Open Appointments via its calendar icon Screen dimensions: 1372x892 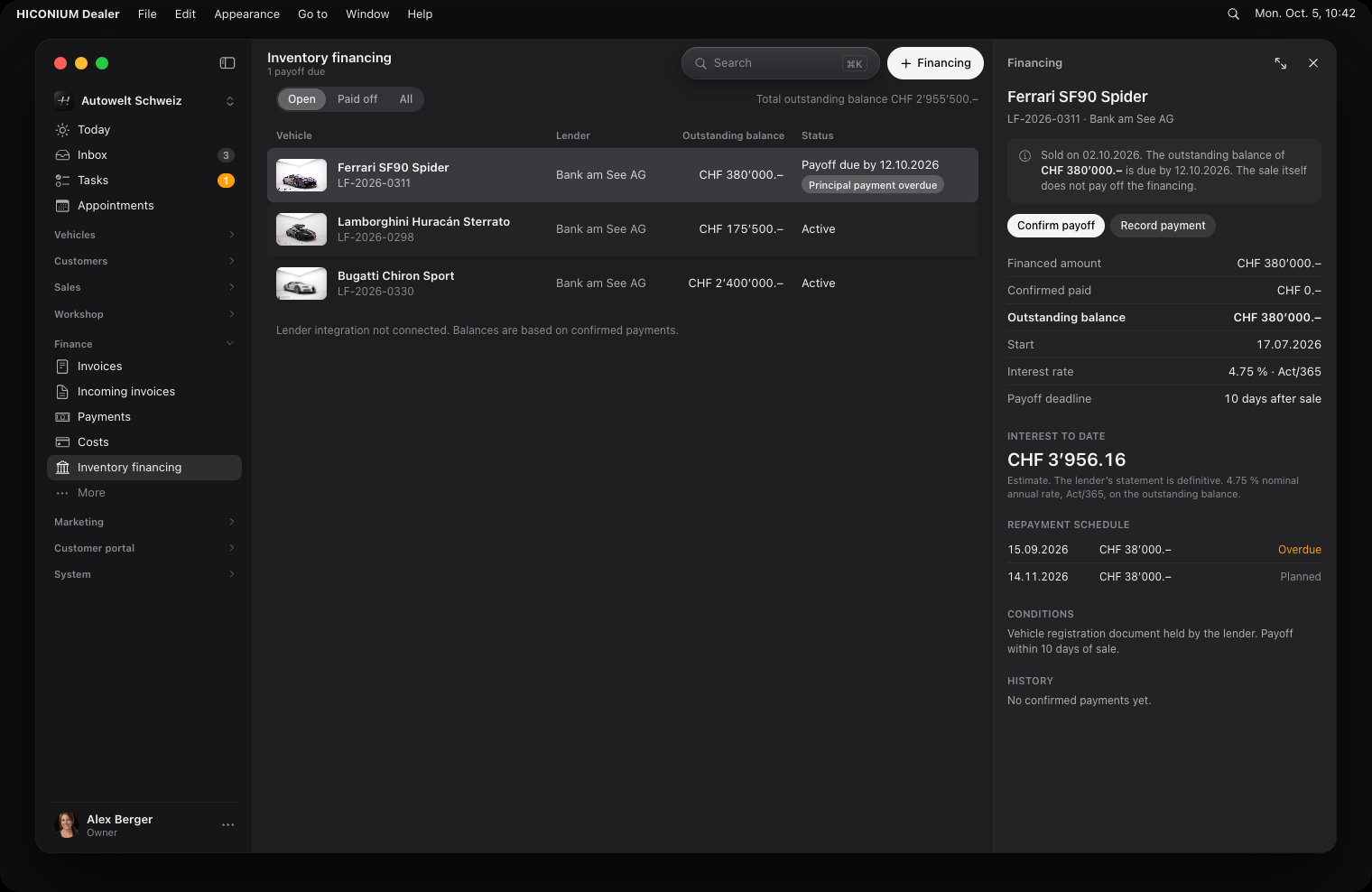[62, 206]
